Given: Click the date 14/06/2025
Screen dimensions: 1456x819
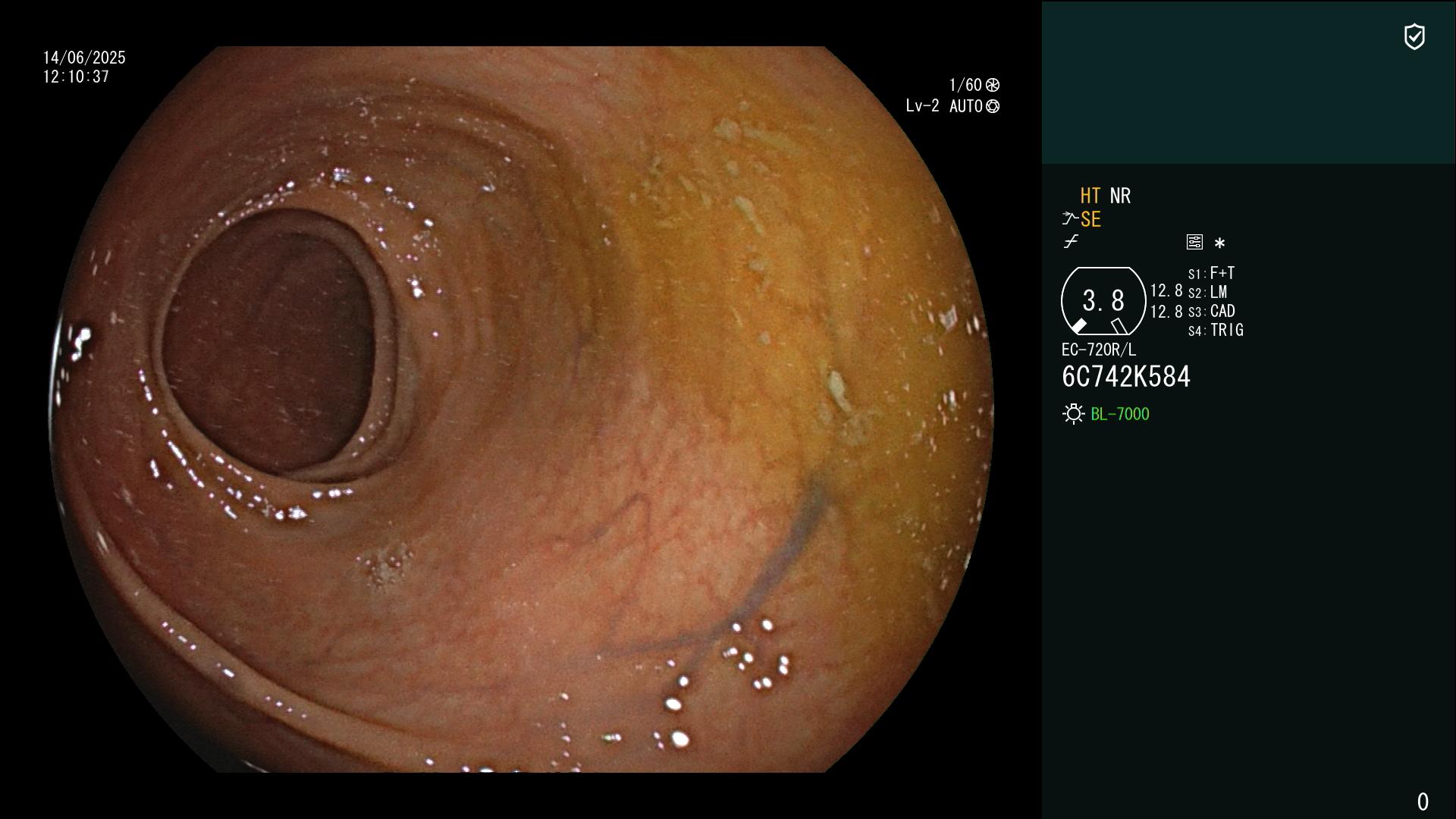Looking at the screenshot, I should tap(84, 58).
